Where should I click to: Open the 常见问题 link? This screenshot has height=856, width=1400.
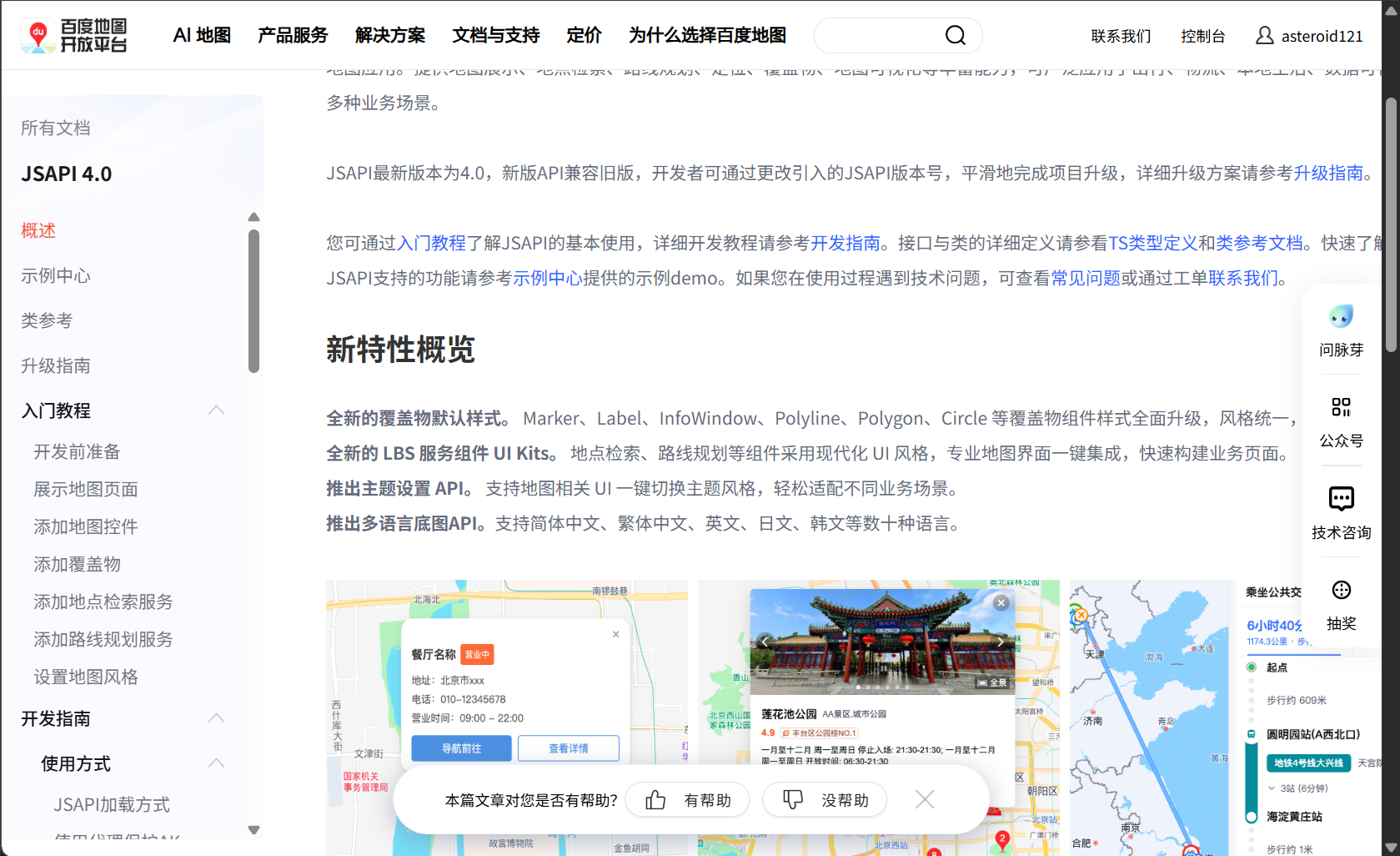pyautogui.click(x=1086, y=278)
